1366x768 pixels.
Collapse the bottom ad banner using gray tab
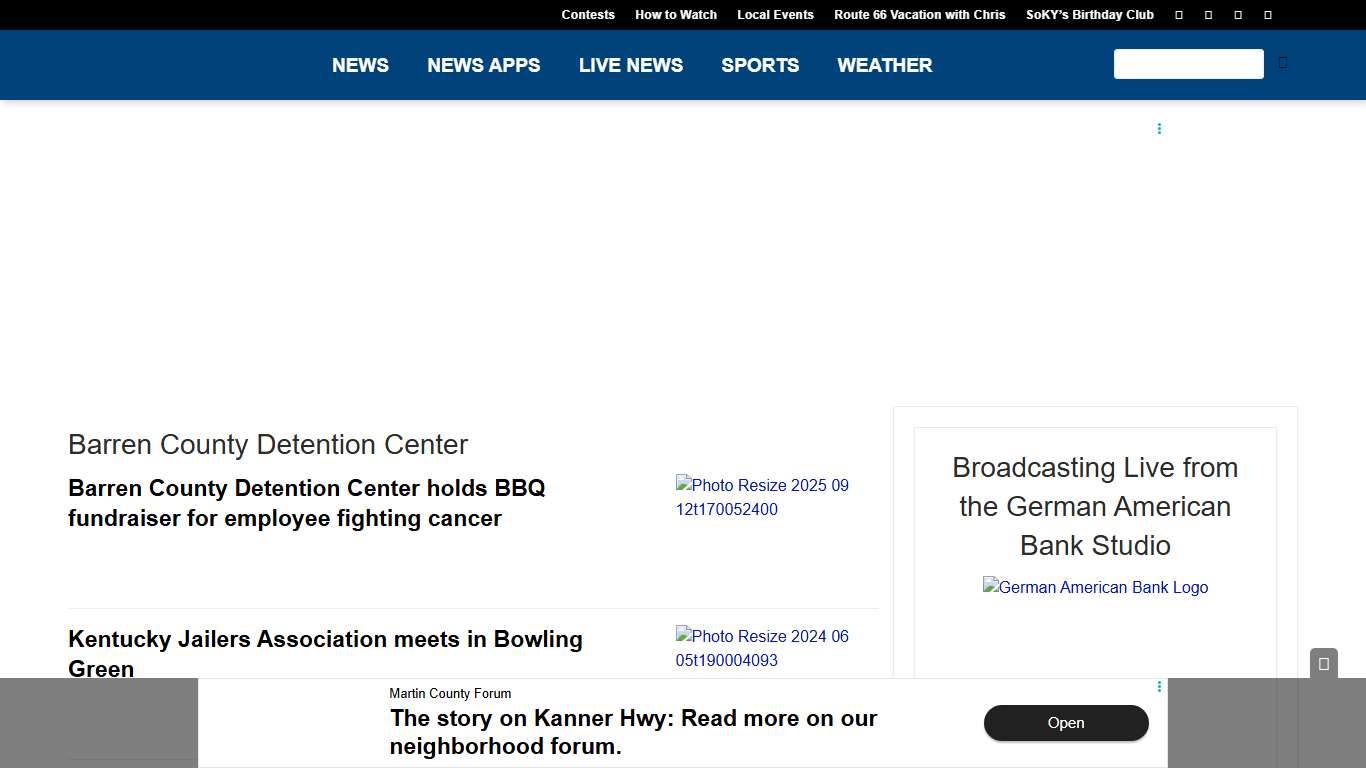tap(1323, 664)
